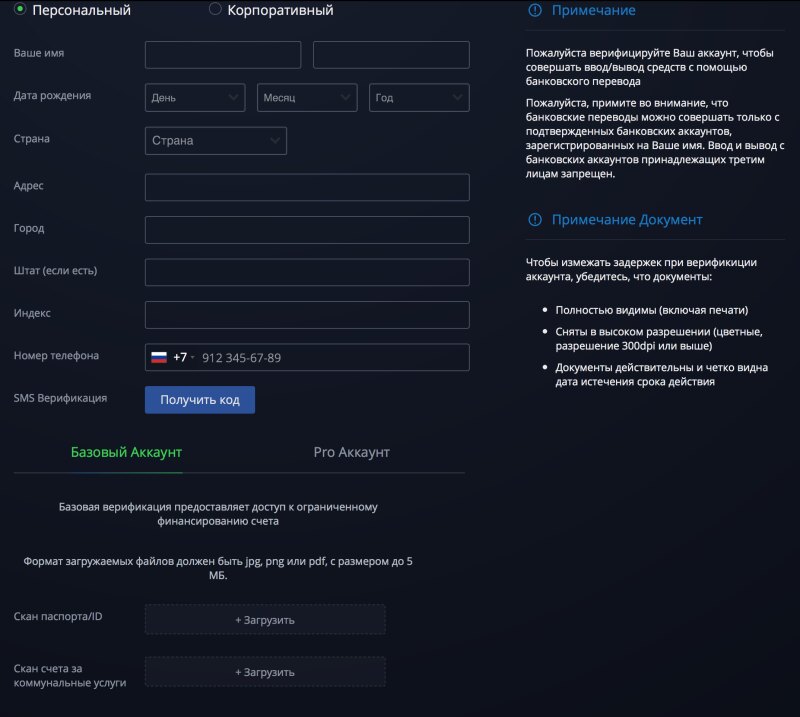The width and height of the screenshot is (800, 717).
Task: Open the День birth date dropdown
Action: coord(195,97)
